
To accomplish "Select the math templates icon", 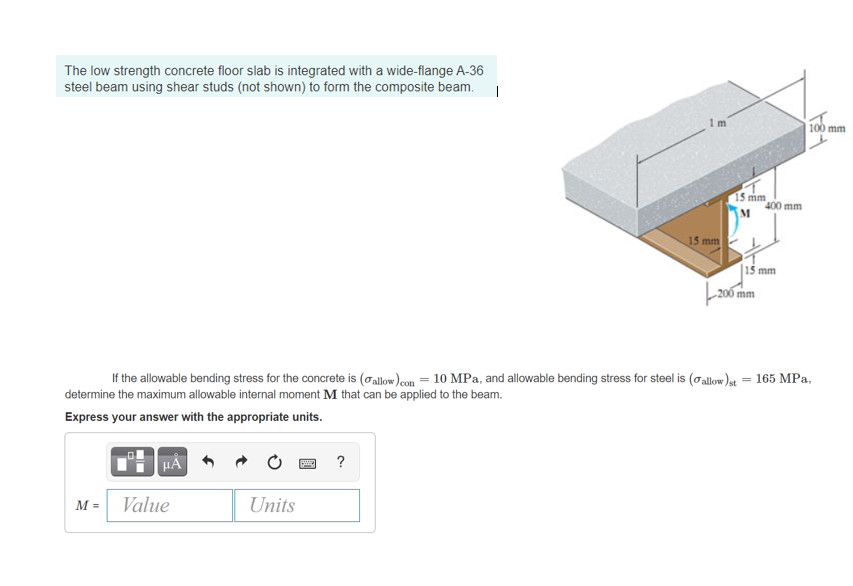I will pos(131,462).
